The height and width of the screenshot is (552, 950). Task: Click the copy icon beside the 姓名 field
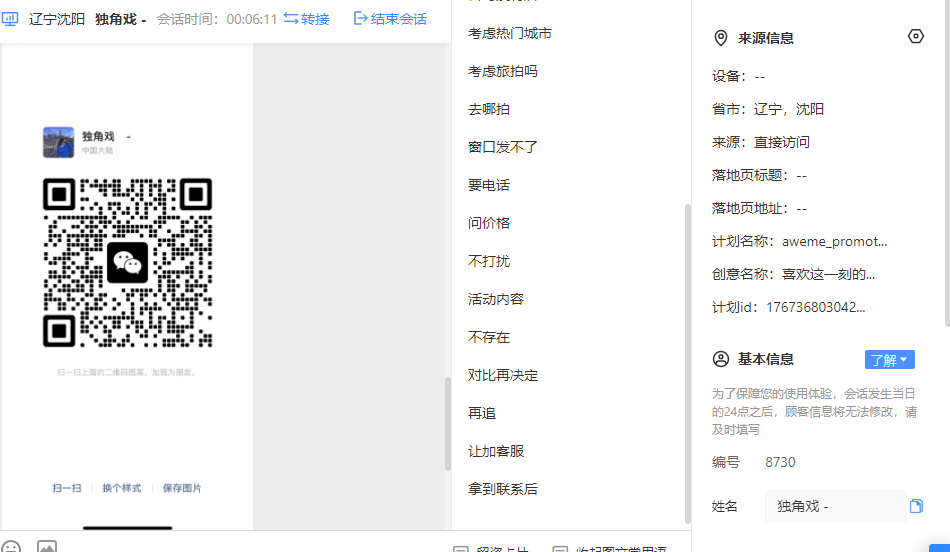pos(916,506)
